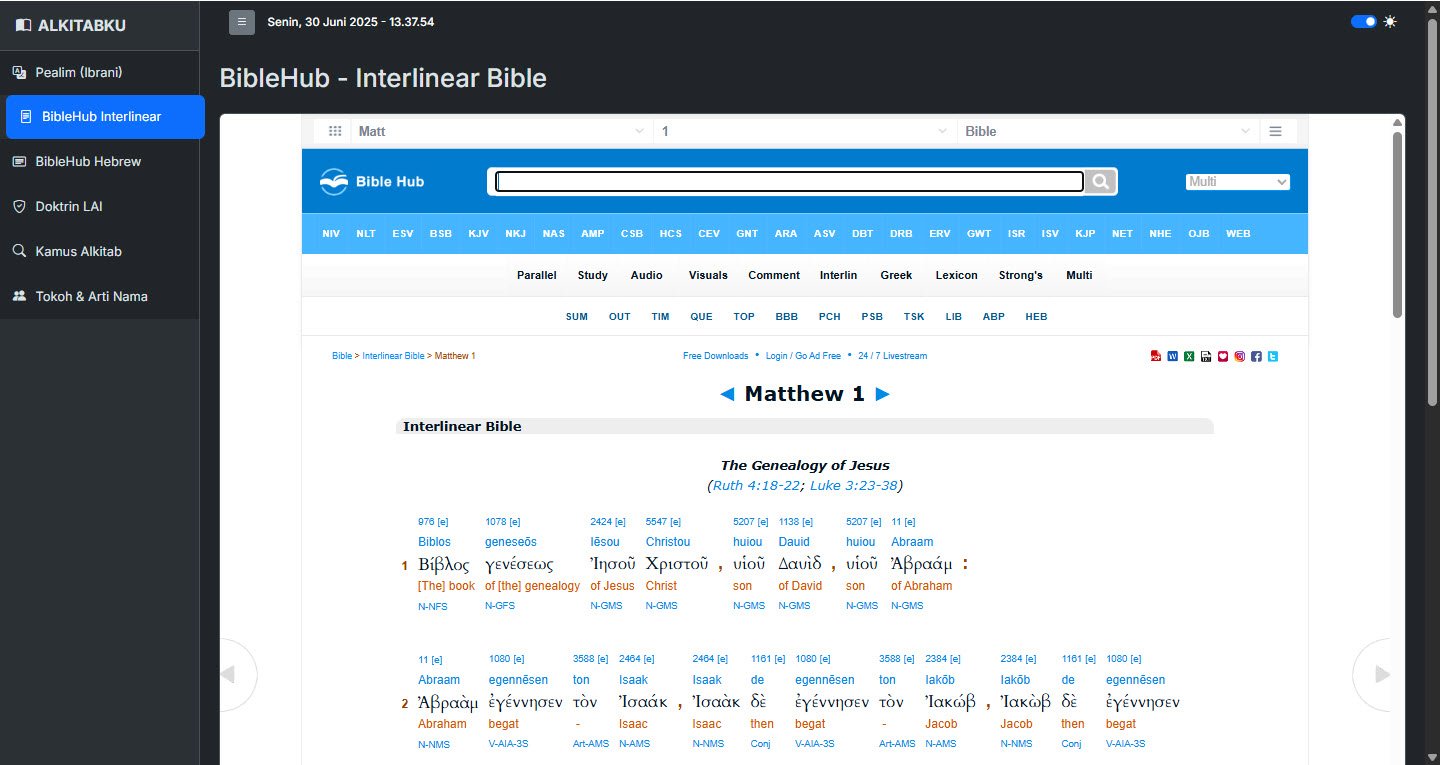Open Doktrin LAI sidebar item
1440x765 pixels.
tap(100, 206)
